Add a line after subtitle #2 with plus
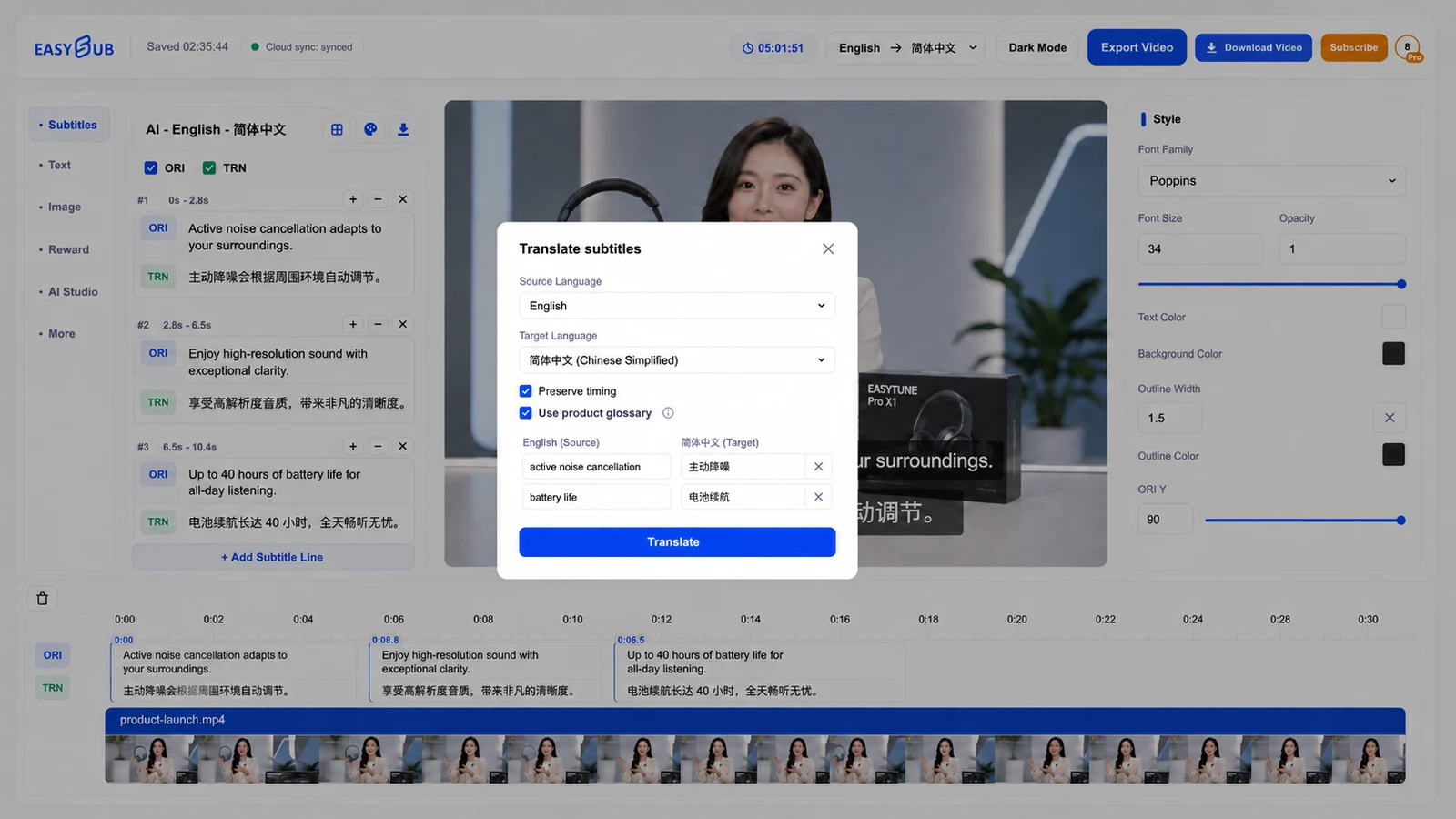 tap(353, 324)
